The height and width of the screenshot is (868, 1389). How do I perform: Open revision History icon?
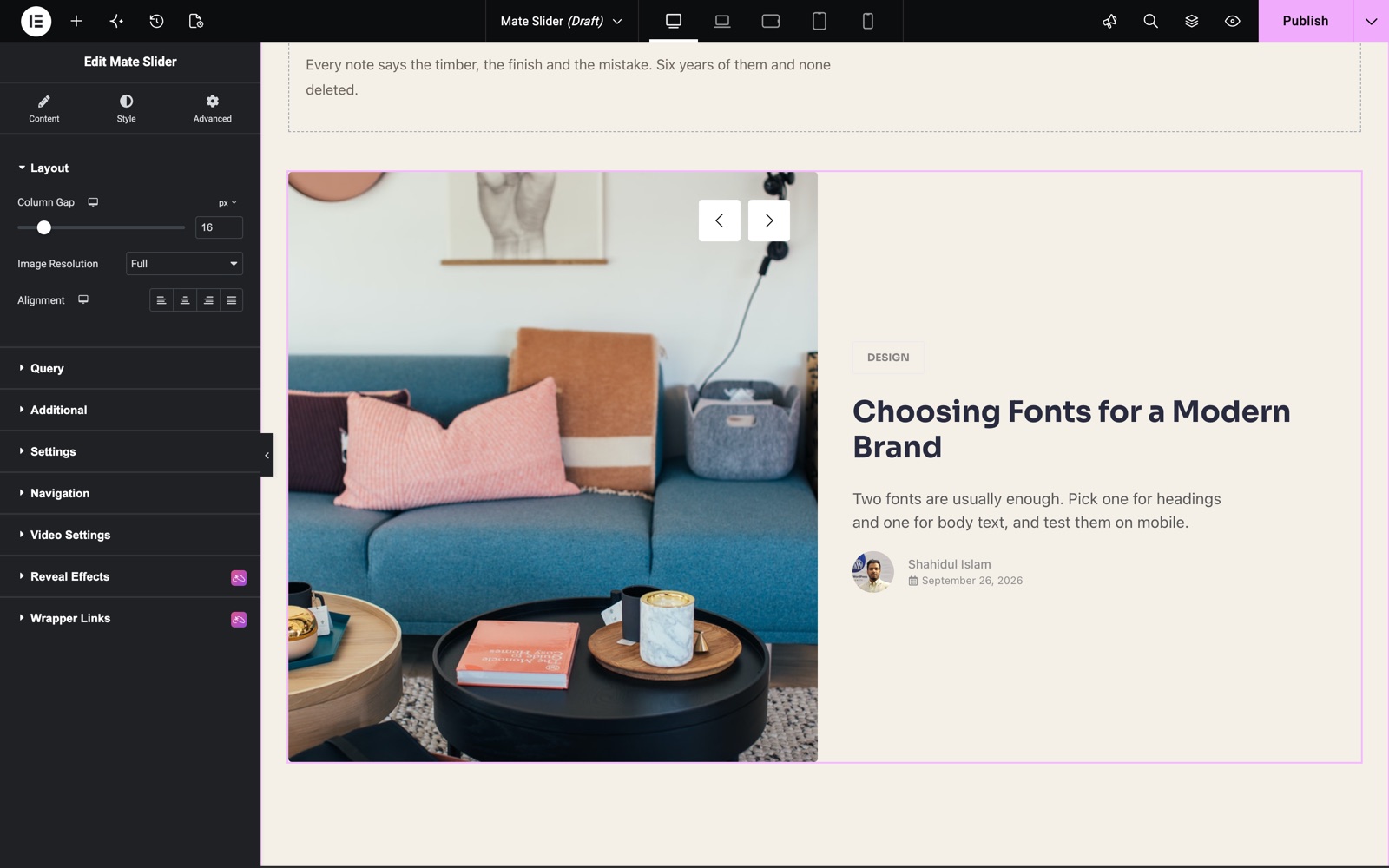(x=156, y=21)
